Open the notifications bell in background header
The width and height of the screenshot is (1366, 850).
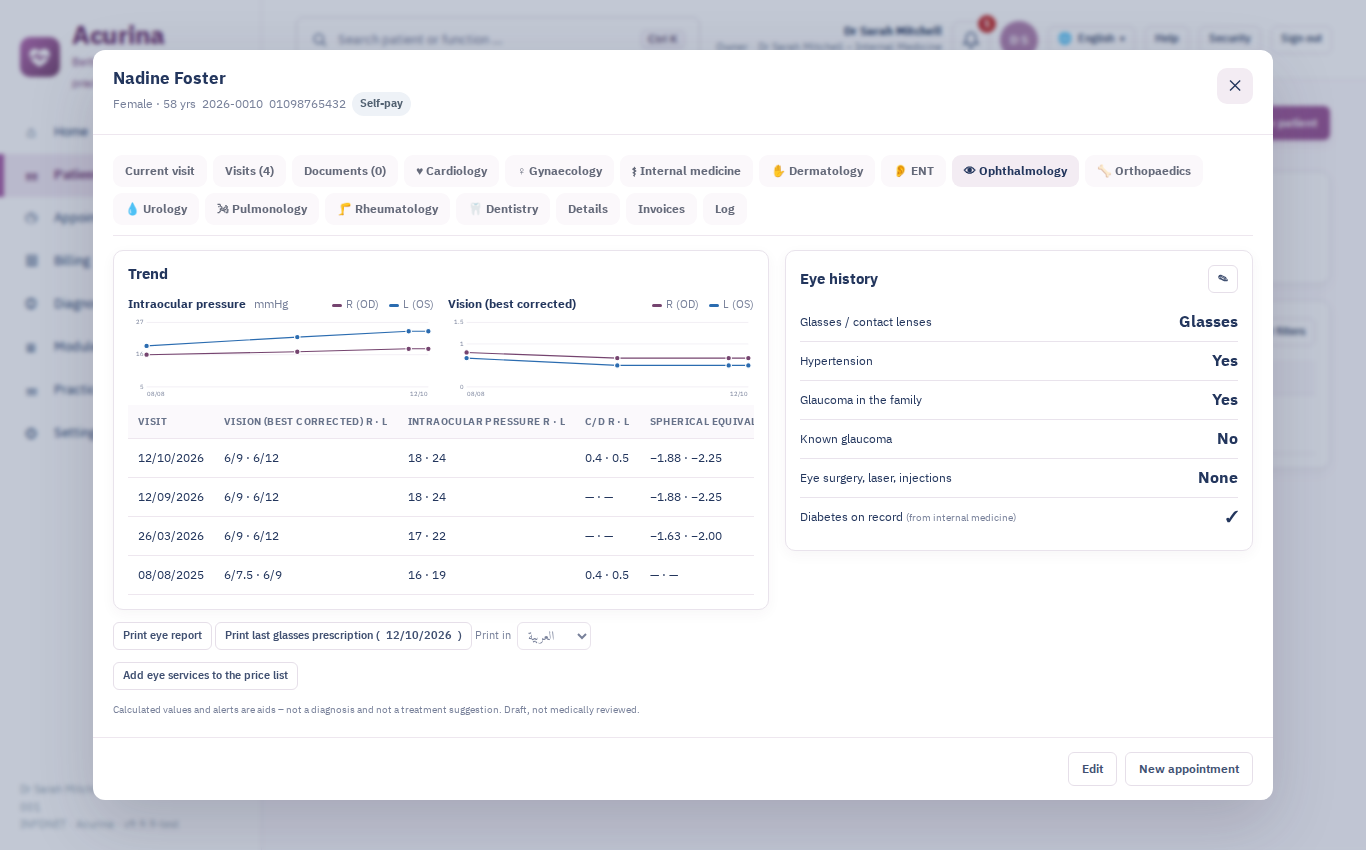click(x=970, y=39)
